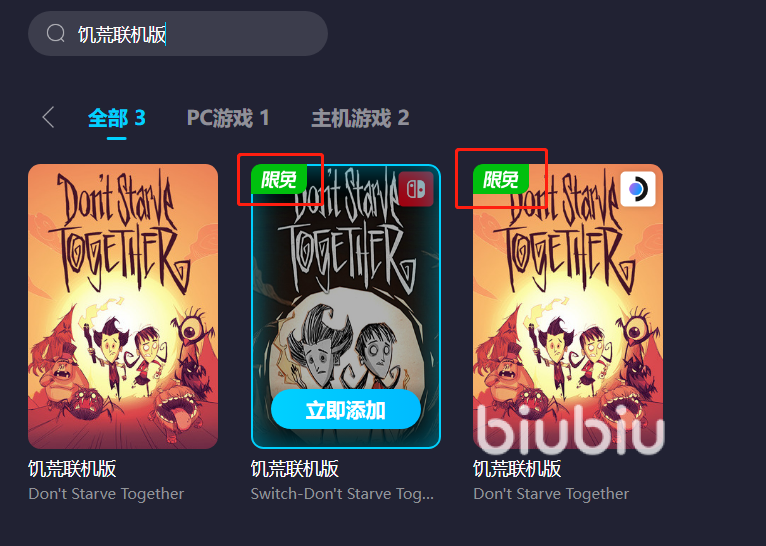Click the Steam Deck platform icon
The height and width of the screenshot is (546, 766).
point(638,189)
